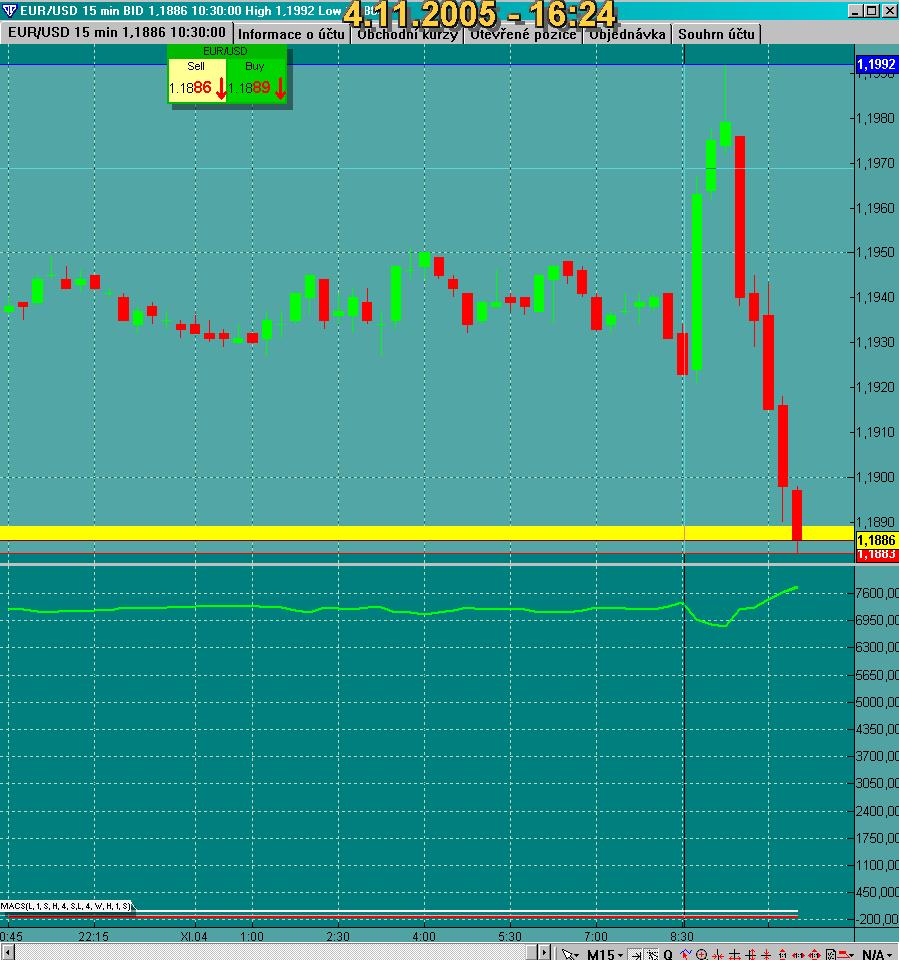899x960 pixels.
Task: Click the checklist properties icon in toolbar
Action: click(831, 954)
